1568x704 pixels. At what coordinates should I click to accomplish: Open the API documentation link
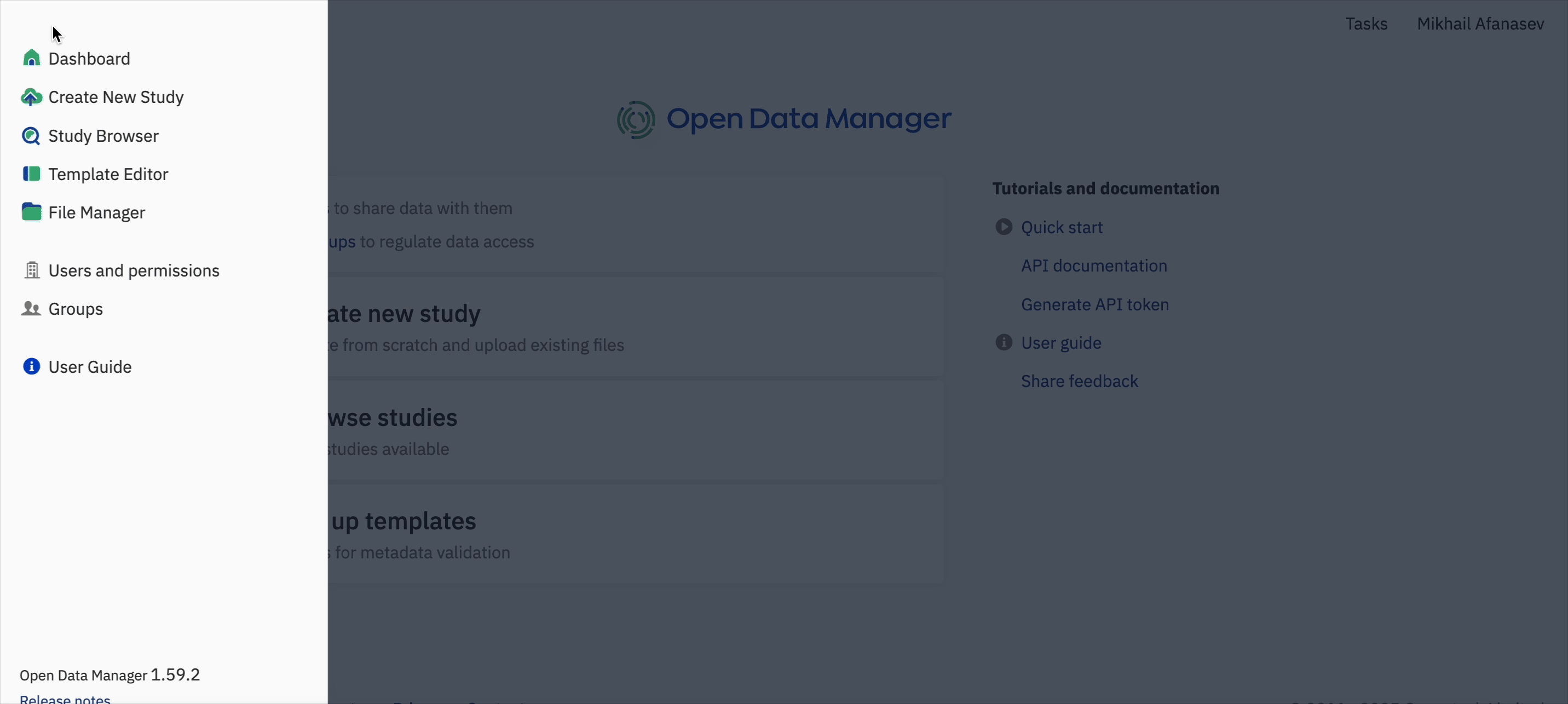pyautogui.click(x=1094, y=266)
